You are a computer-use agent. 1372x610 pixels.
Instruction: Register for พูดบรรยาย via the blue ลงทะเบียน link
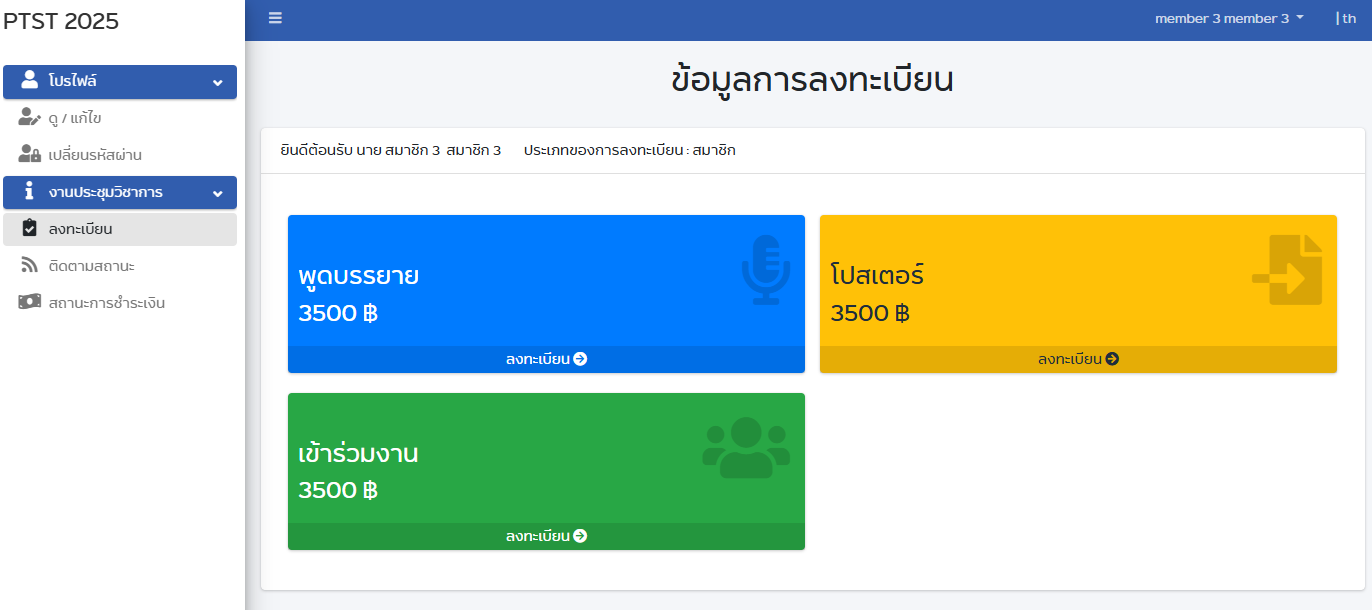pos(546,359)
